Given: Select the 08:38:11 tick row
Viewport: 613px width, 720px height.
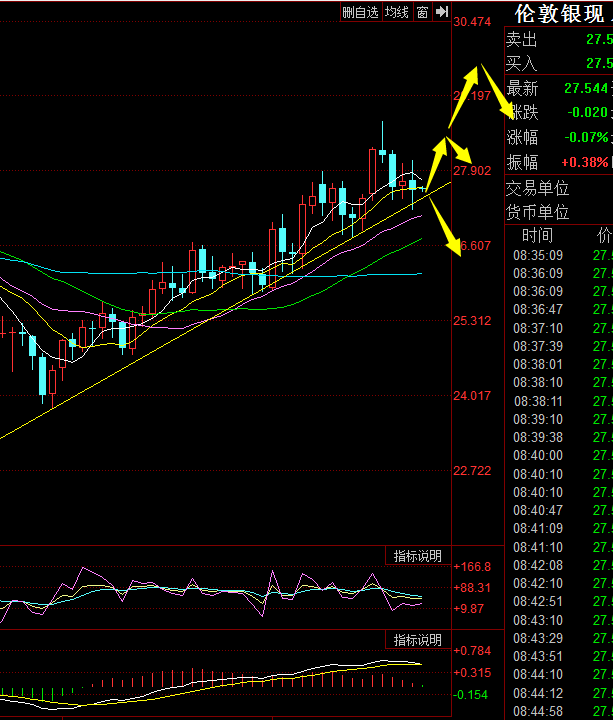Looking at the screenshot, I should pyautogui.click(x=563, y=401).
